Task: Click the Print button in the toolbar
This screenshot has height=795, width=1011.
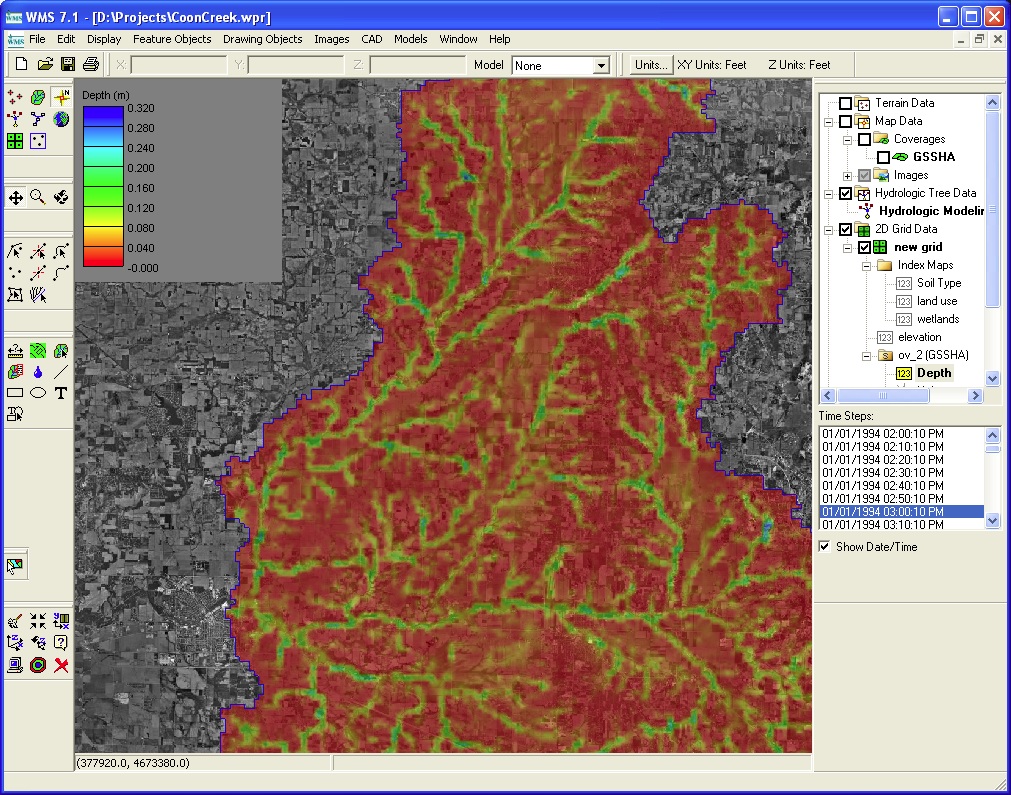Action: point(89,63)
